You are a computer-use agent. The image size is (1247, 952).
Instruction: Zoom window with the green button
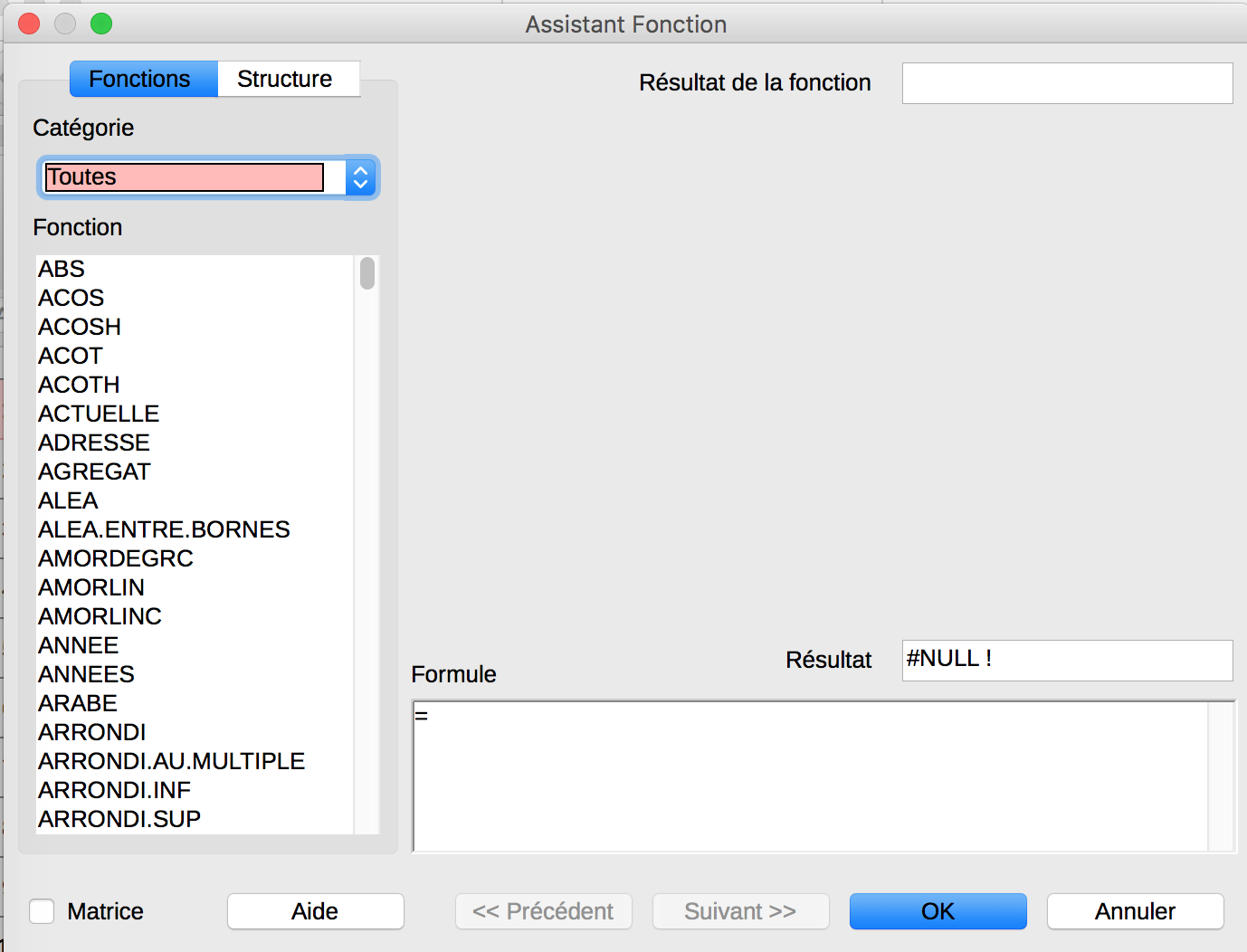coord(101,24)
